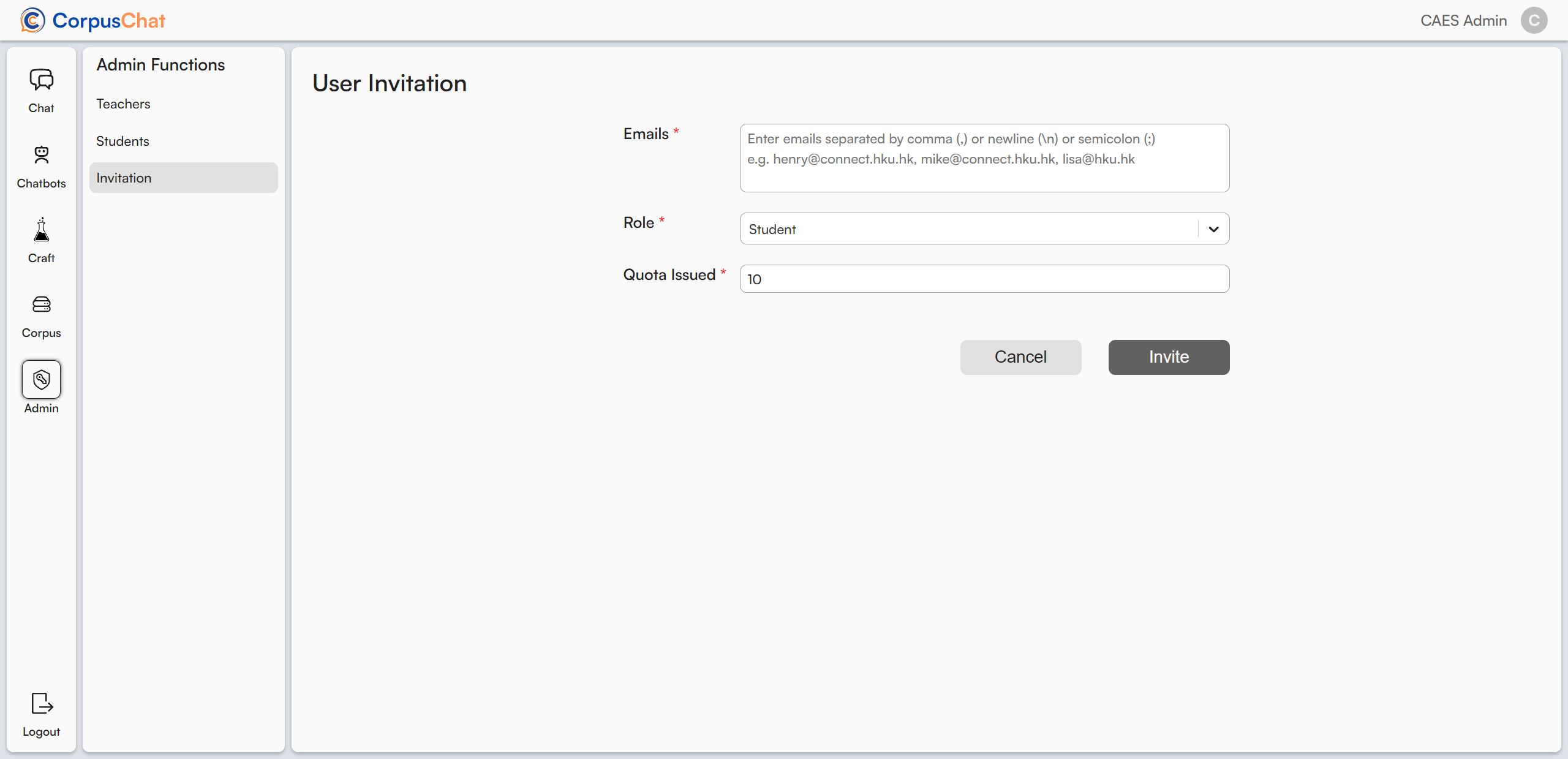Go to Students admin page
The height and width of the screenshot is (759, 1568).
tap(123, 142)
